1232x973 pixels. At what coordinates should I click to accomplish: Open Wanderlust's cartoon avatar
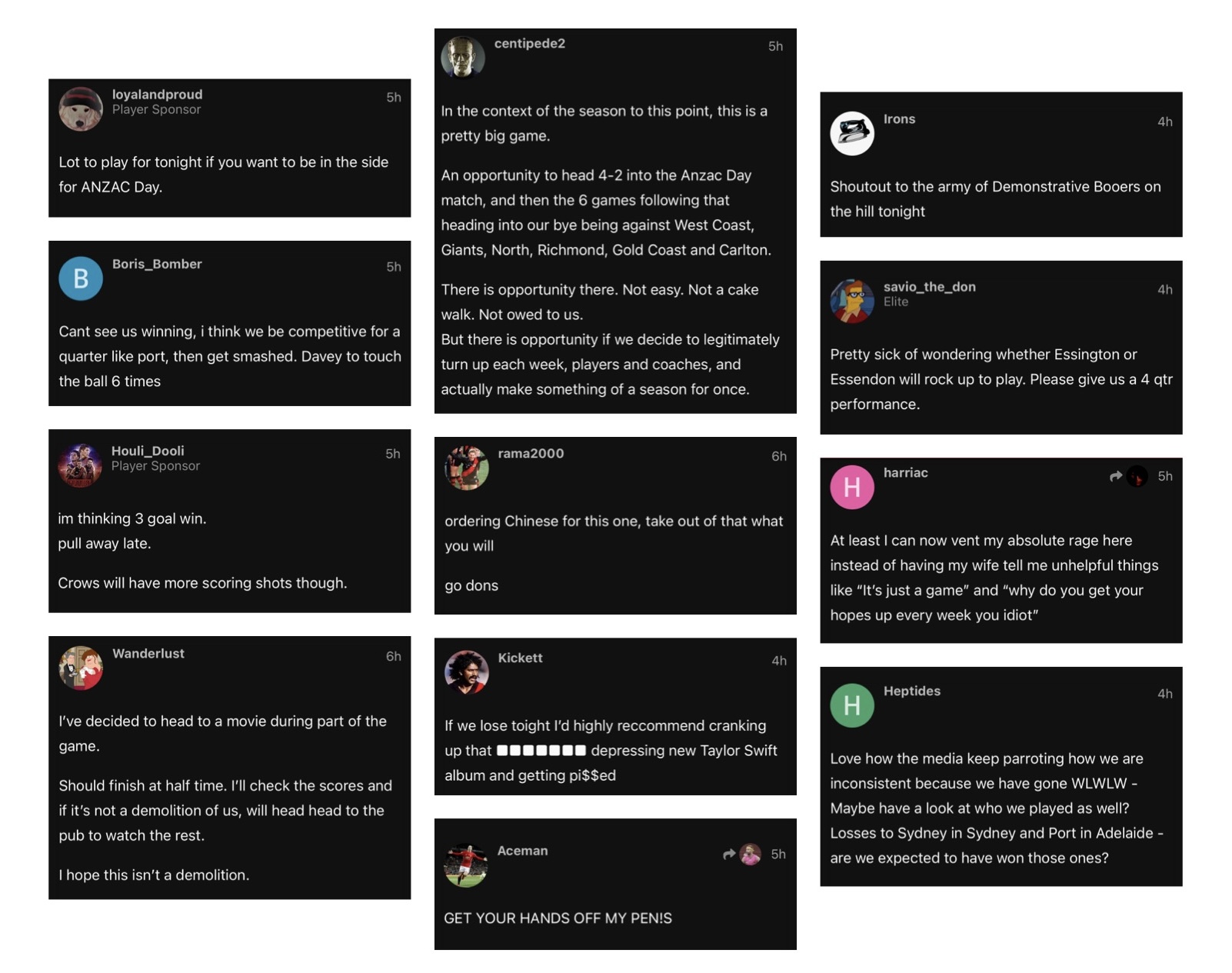coord(81,668)
